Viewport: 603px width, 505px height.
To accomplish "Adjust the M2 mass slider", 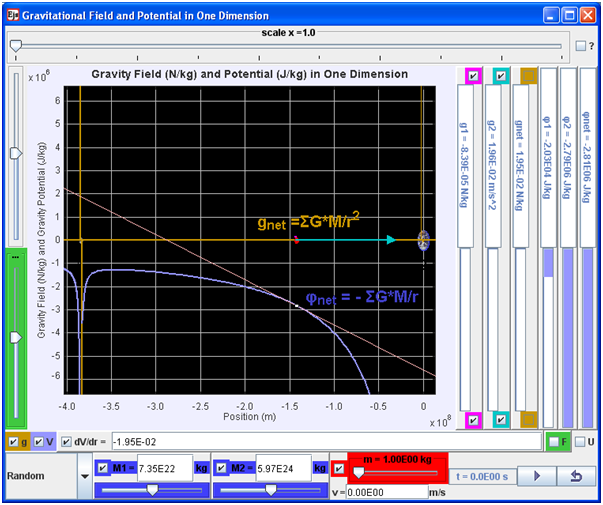I will point(271,490).
